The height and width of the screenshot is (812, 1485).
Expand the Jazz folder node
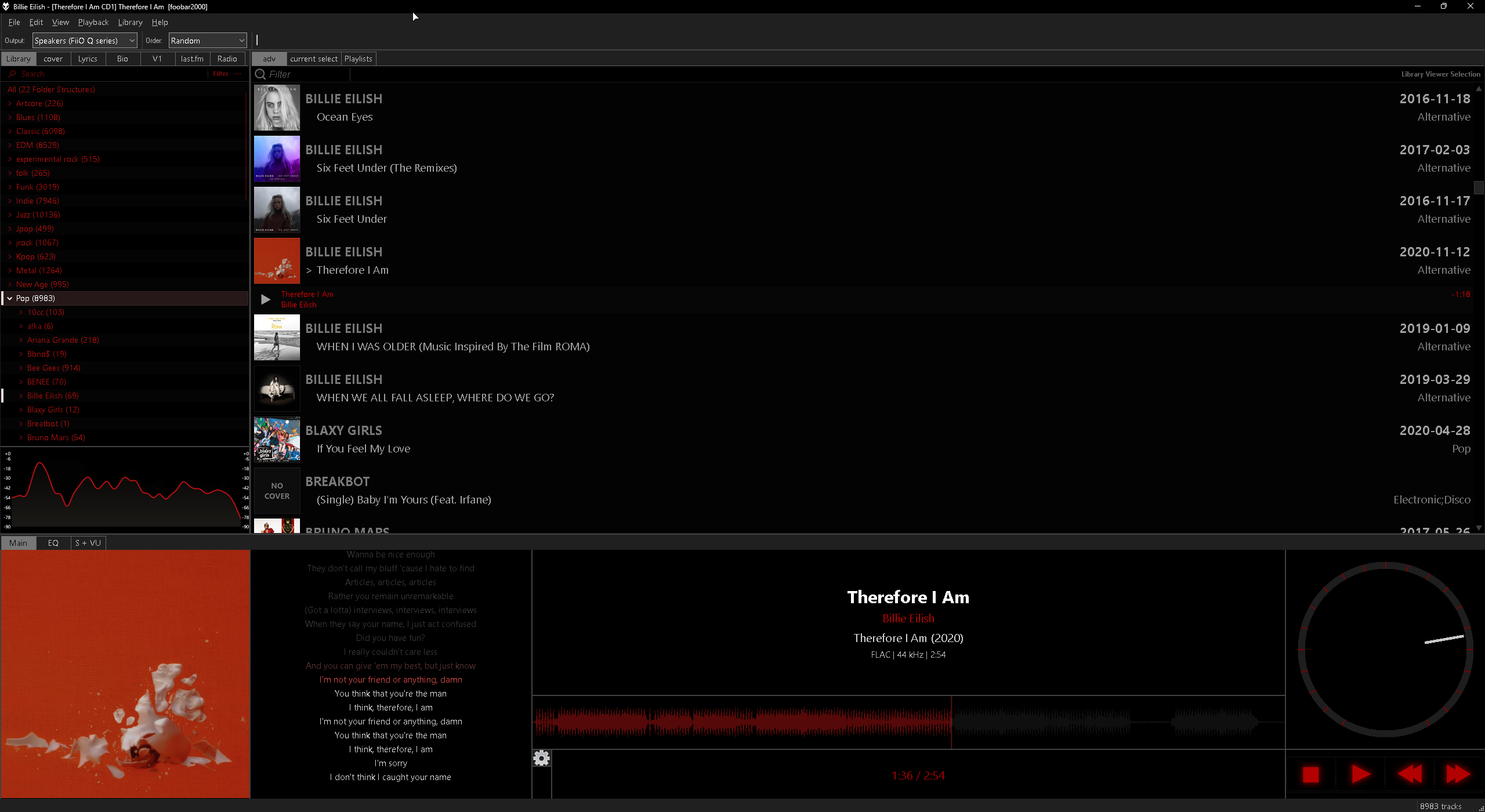pos(10,215)
